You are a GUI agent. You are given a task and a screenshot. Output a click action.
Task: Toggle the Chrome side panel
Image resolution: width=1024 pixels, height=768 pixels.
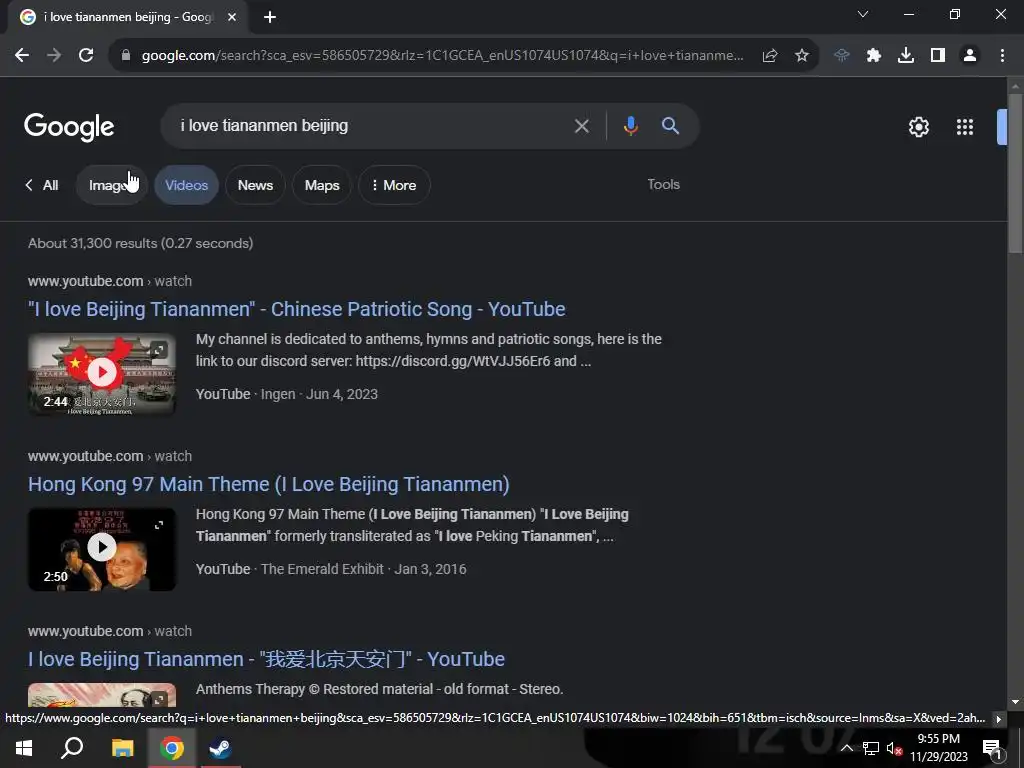point(938,56)
